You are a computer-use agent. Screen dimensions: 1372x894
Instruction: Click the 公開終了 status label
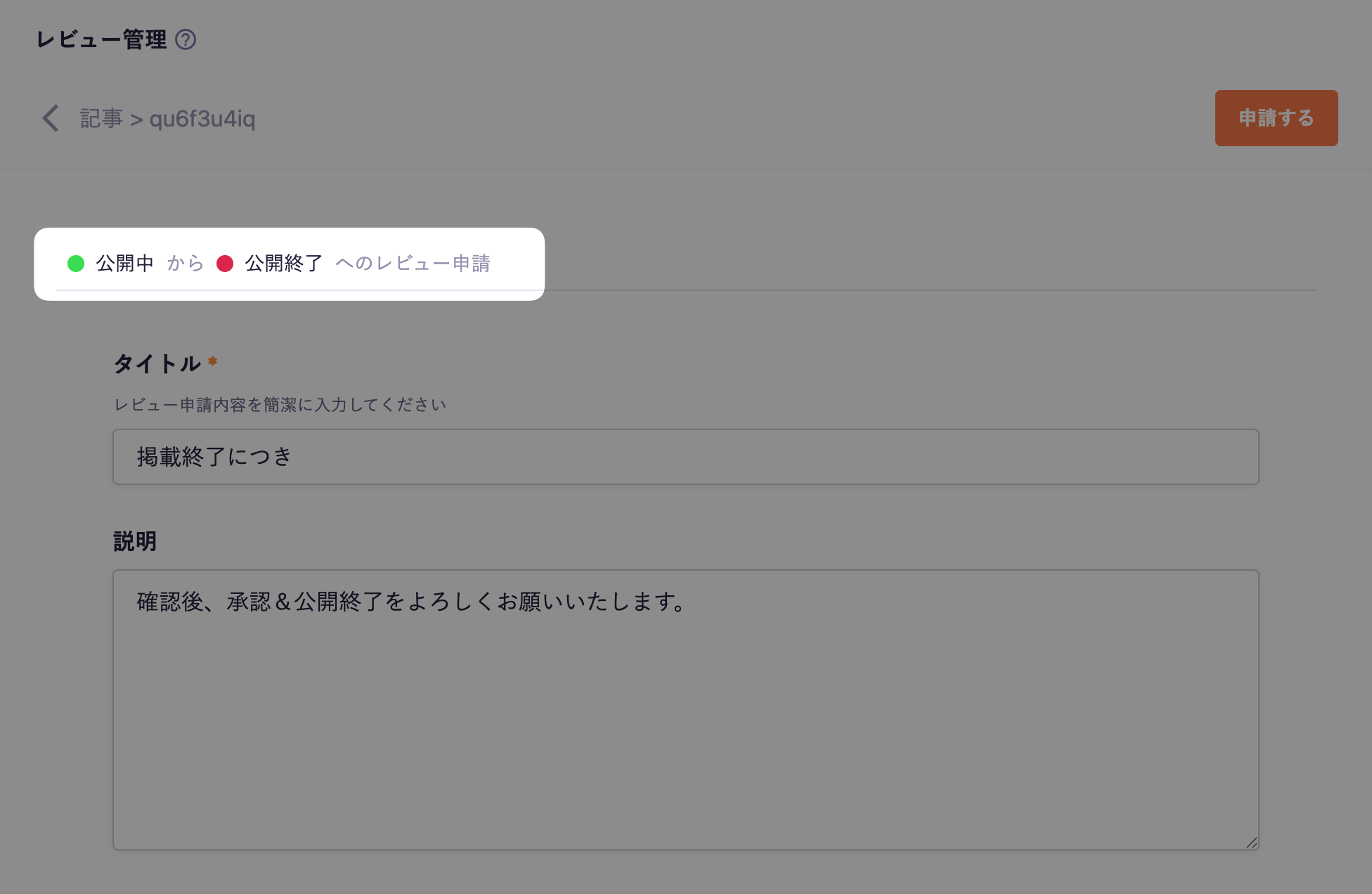[283, 264]
